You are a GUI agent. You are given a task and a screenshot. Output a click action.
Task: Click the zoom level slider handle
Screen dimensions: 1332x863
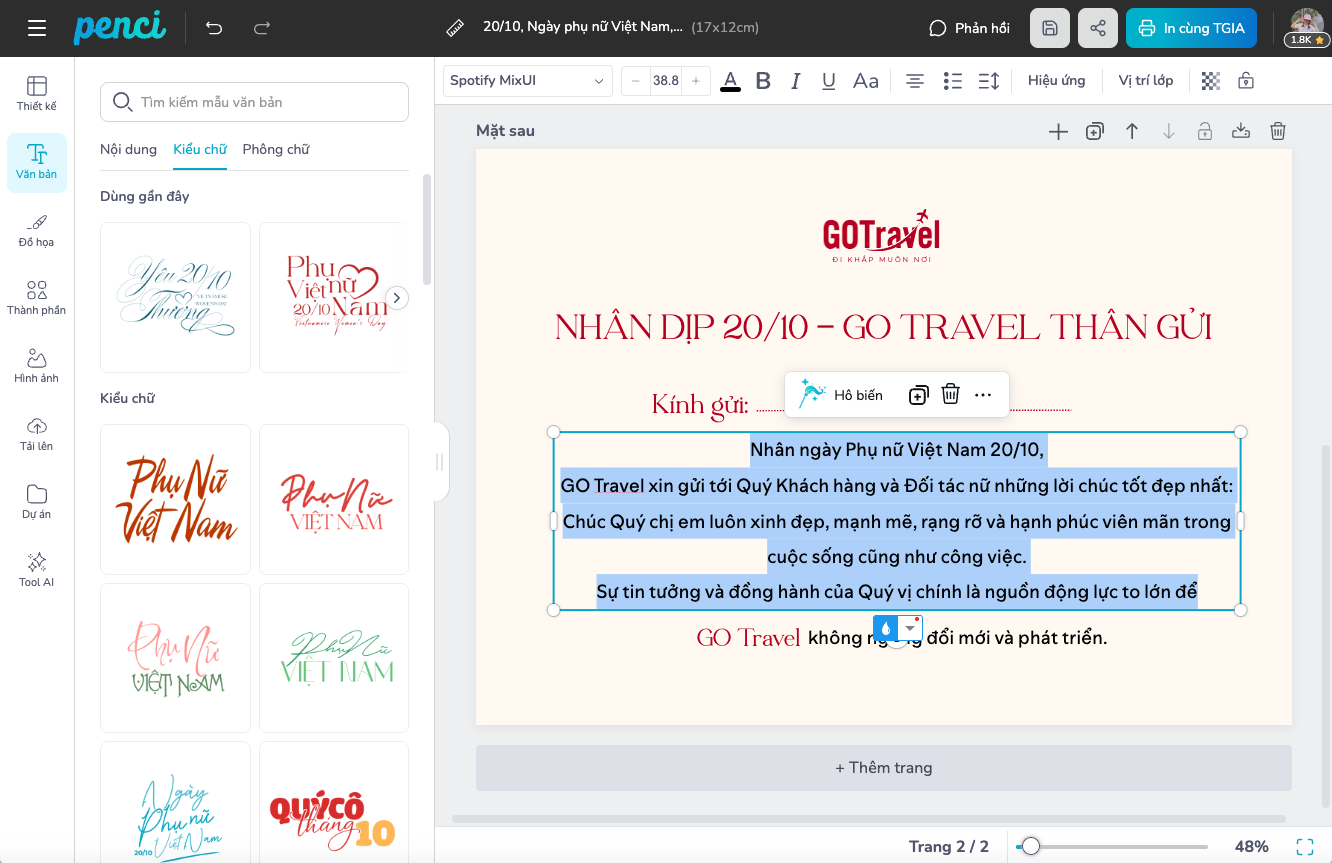click(x=1030, y=847)
